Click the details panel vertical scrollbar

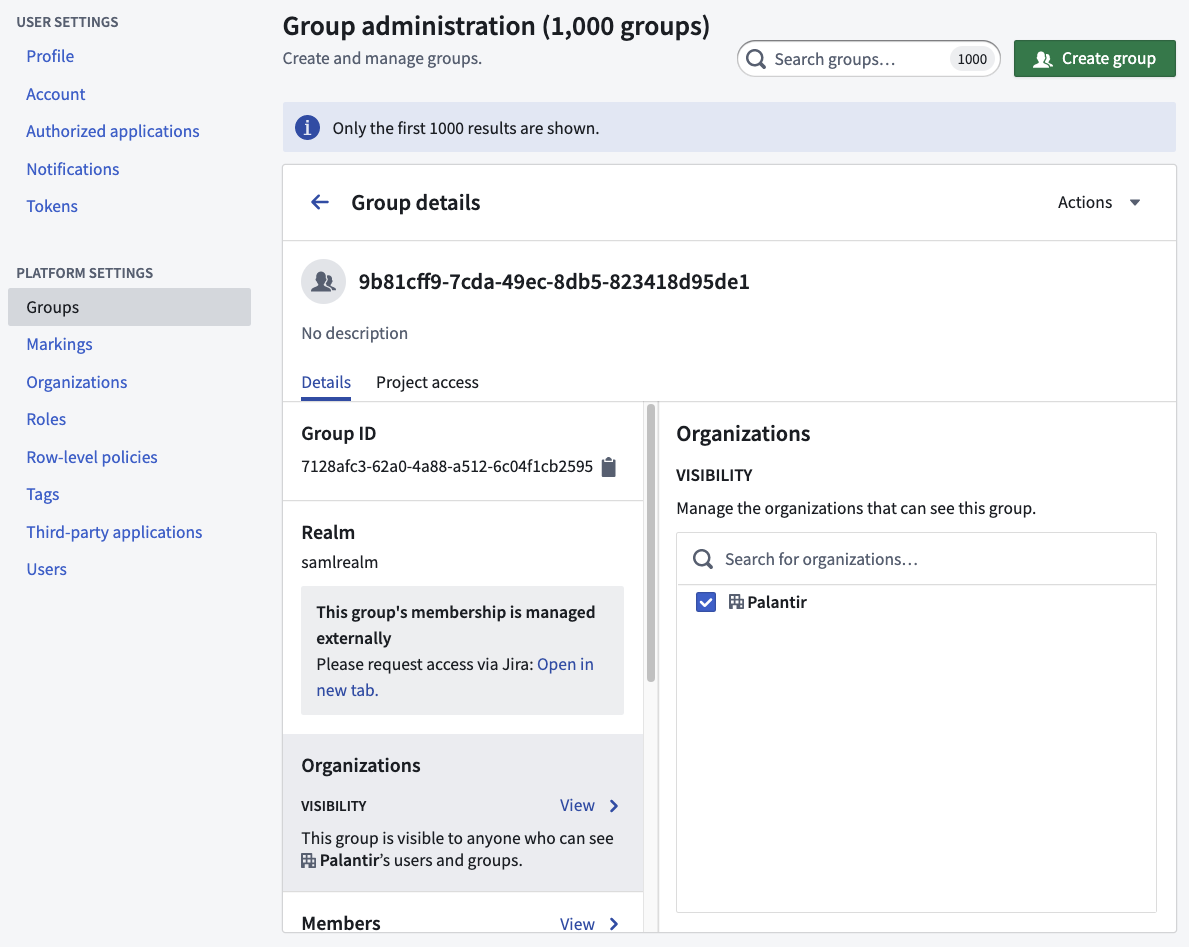[x=651, y=543]
